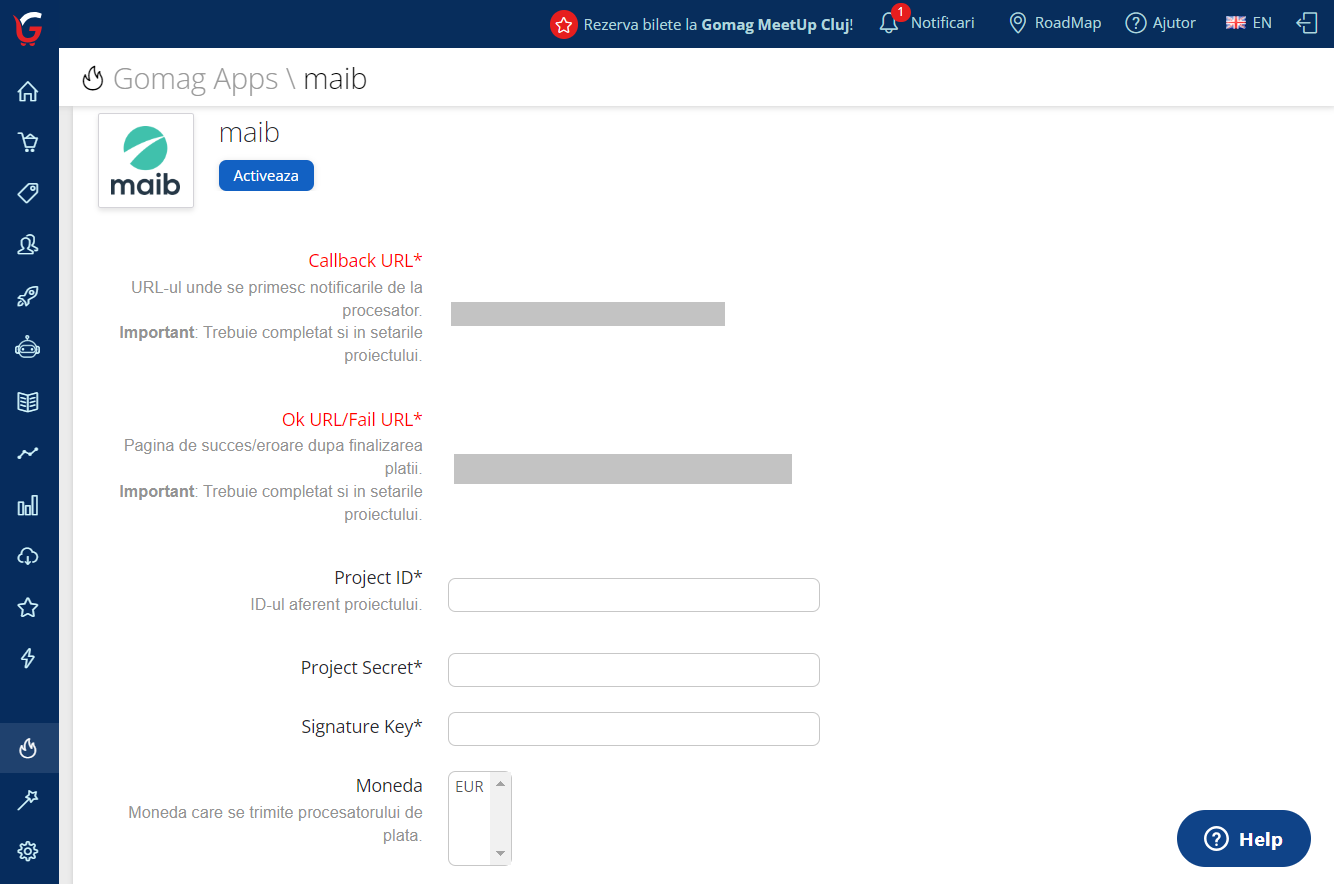Click the 'Moneda' label
Screen dimensions: 1334x884
click(389, 785)
